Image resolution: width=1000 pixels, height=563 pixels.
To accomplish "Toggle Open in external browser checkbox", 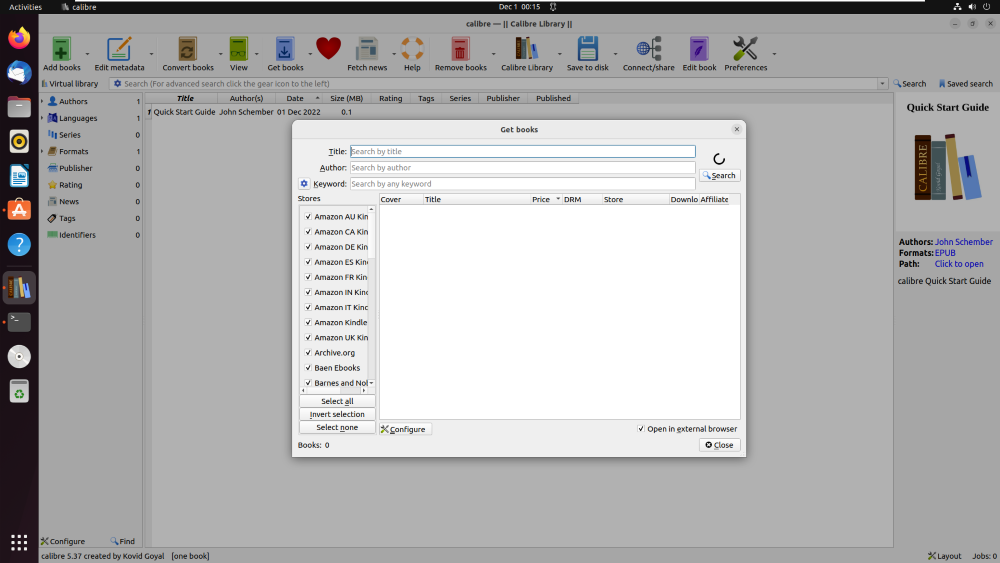I will (641, 428).
